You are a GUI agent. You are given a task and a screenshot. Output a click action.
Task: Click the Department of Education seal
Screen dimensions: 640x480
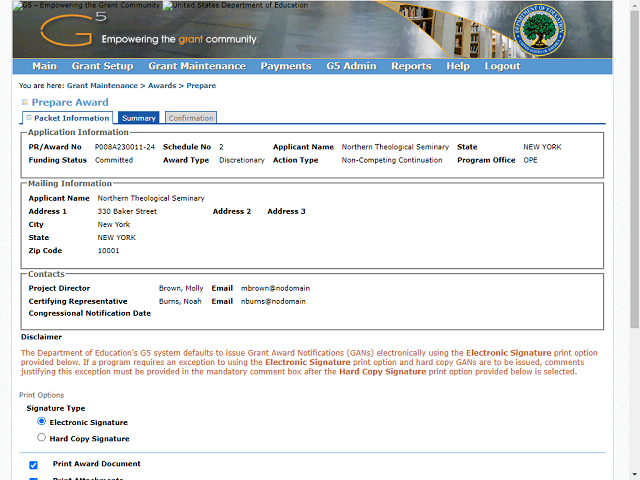point(539,29)
